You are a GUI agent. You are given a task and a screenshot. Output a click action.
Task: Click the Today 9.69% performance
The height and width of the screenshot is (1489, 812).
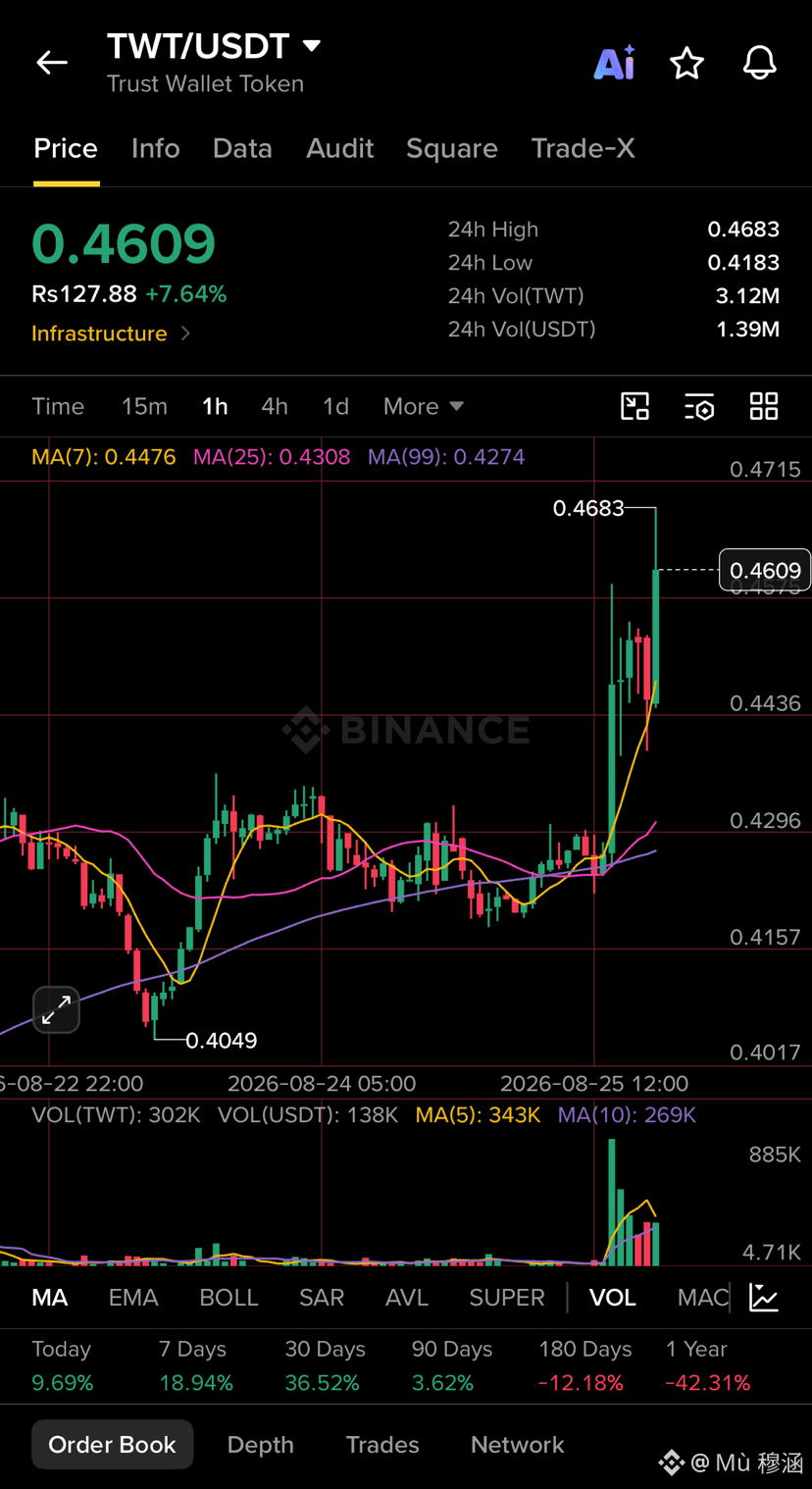(63, 1366)
